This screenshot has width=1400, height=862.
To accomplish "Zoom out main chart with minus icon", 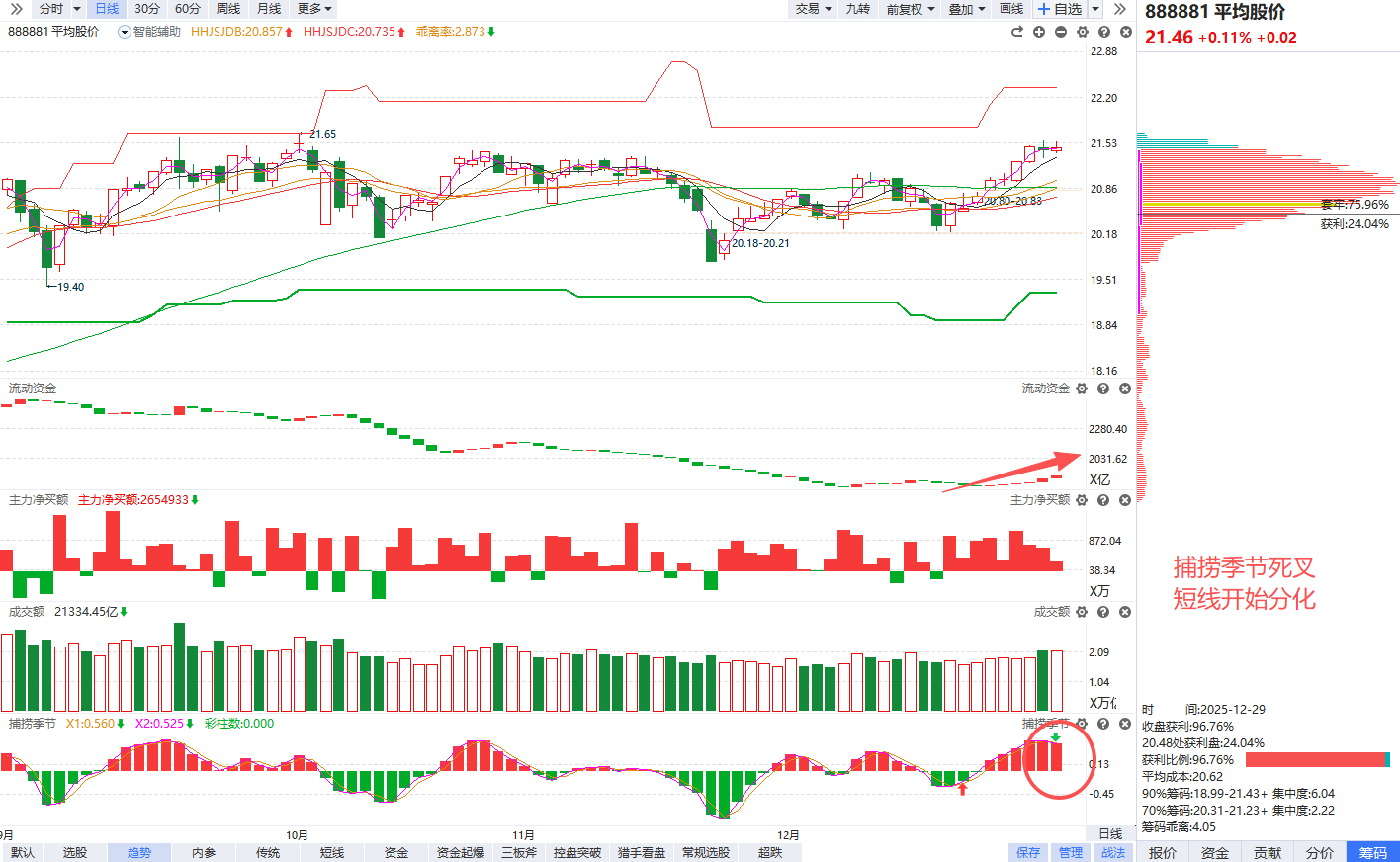I will pos(1061,32).
